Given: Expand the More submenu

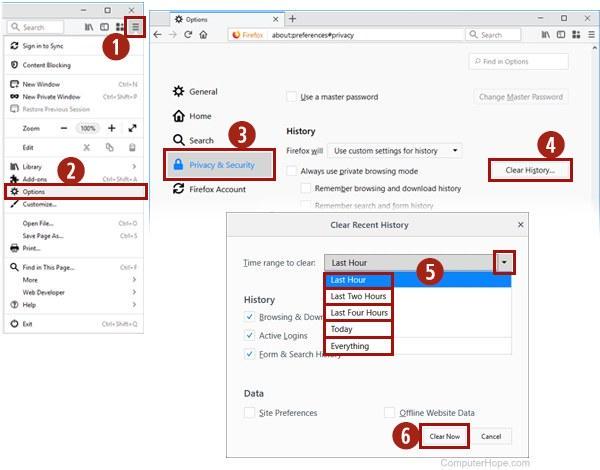Looking at the screenshot, I should [134, 279].
